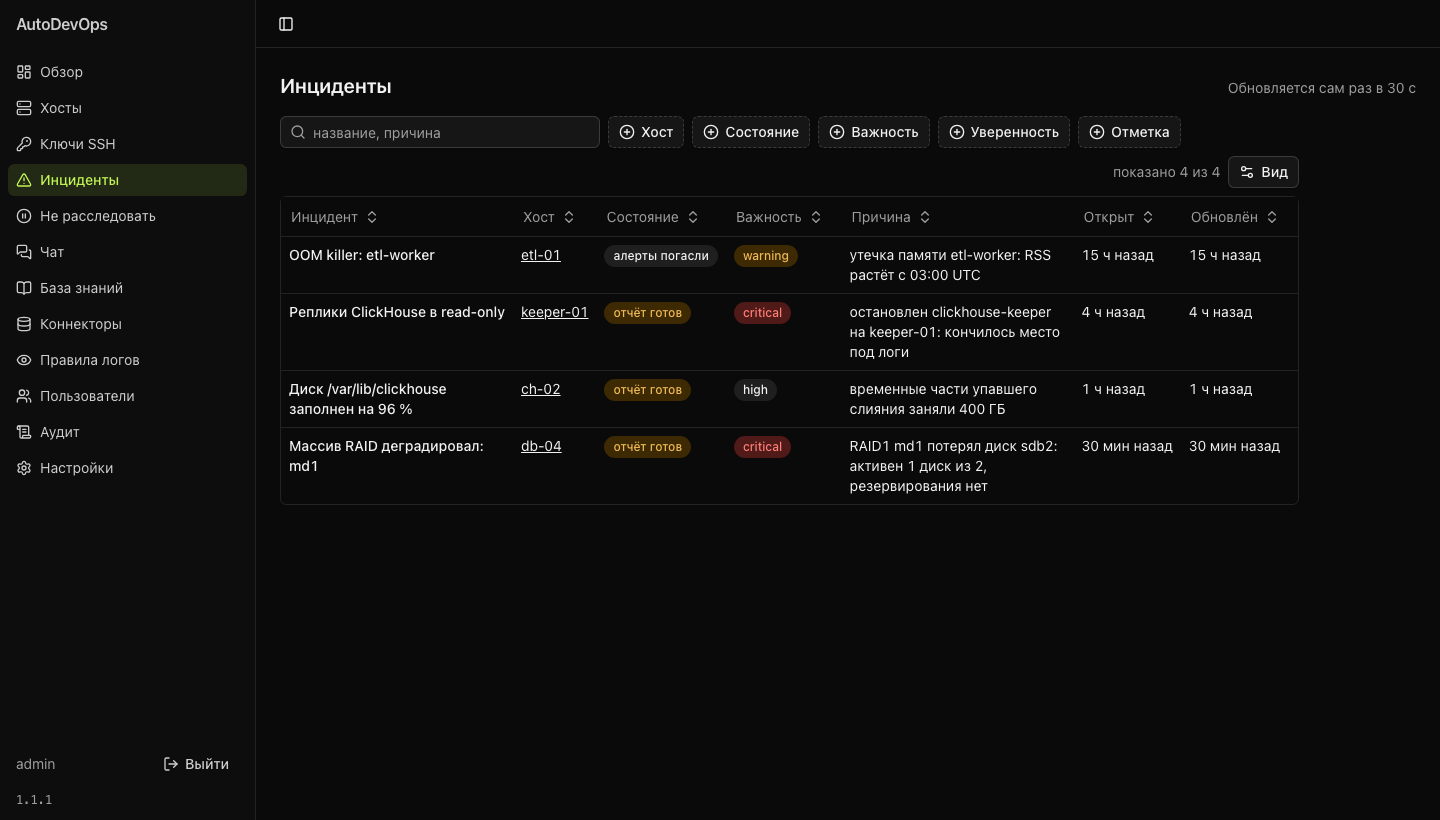Open Настройки page
This screenshot has height=820, width=1440.
click(127, 468)
